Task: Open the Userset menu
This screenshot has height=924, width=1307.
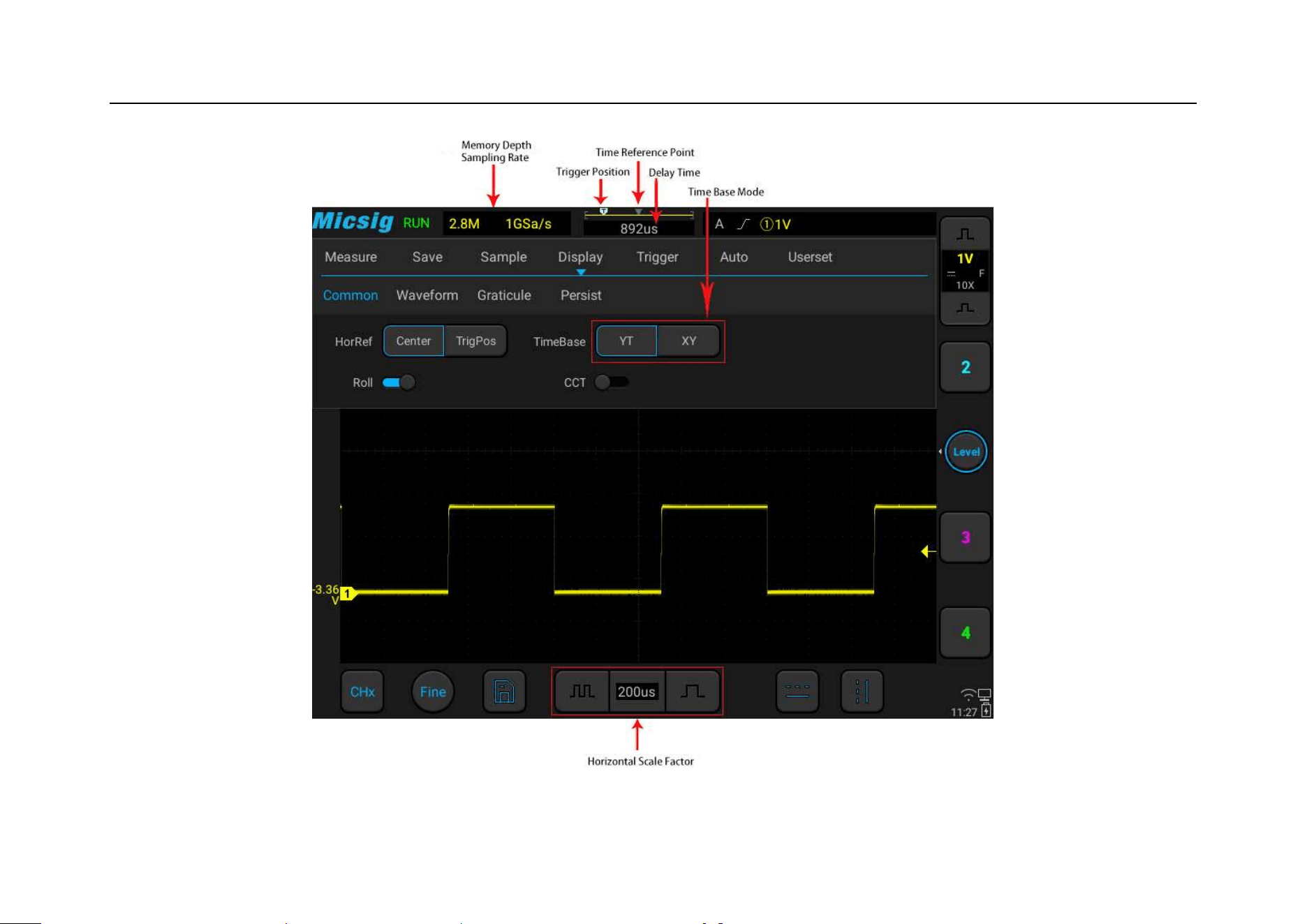Action: point(810,257)
